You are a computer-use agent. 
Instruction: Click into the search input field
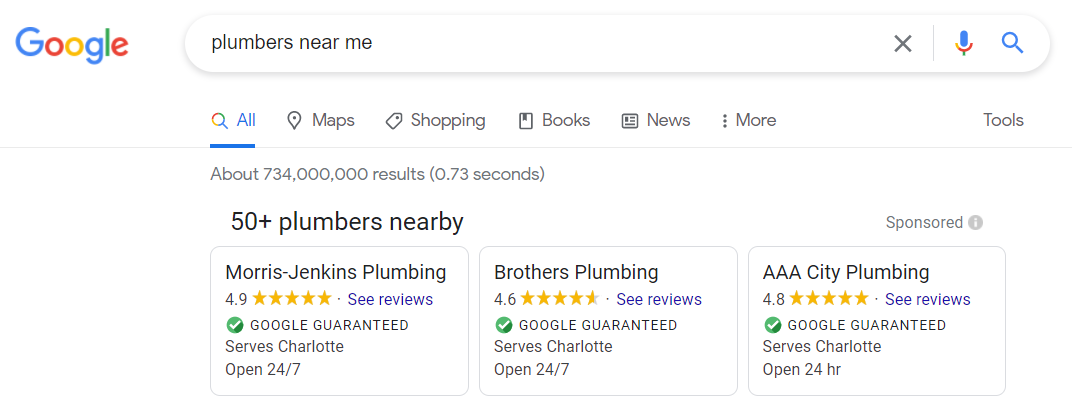[540, 43]
